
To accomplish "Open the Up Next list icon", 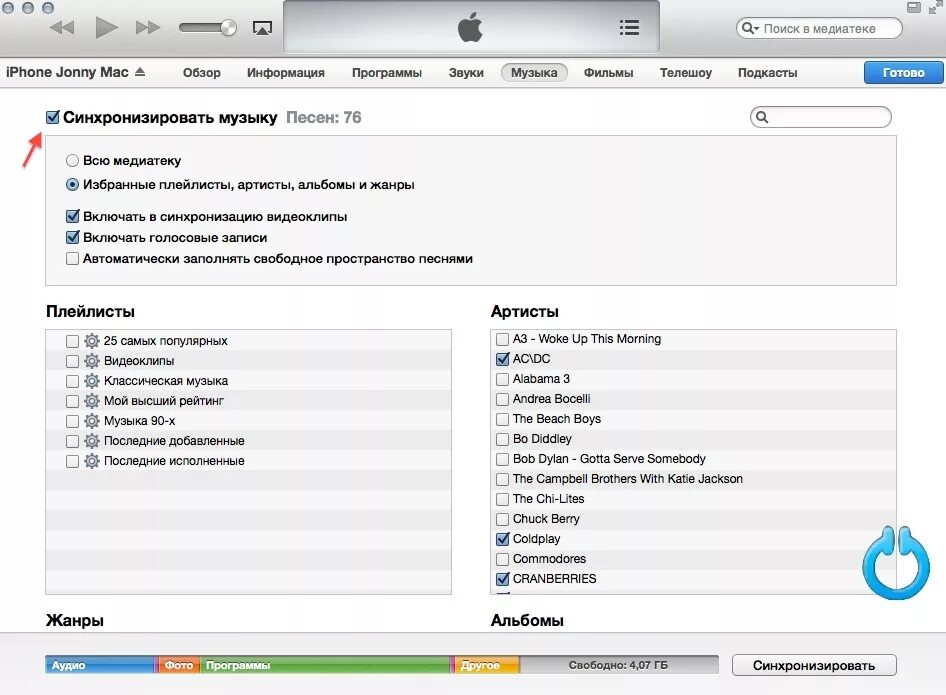I will click(629, 28).
